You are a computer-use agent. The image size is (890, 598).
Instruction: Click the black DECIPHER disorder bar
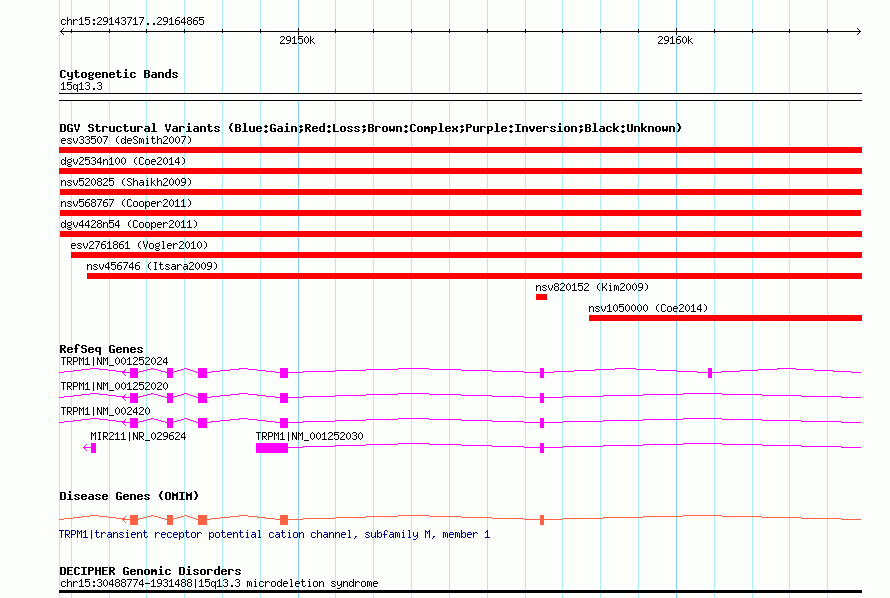pos(460,592)
